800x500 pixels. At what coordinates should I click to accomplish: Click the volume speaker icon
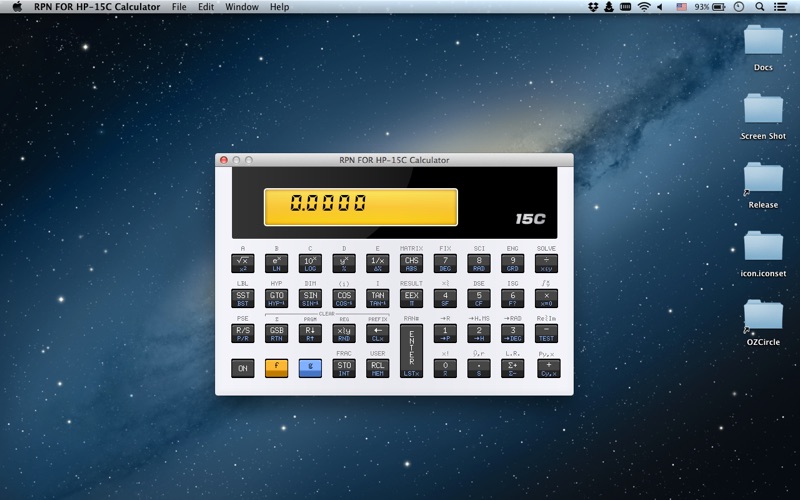pos(660,7)
